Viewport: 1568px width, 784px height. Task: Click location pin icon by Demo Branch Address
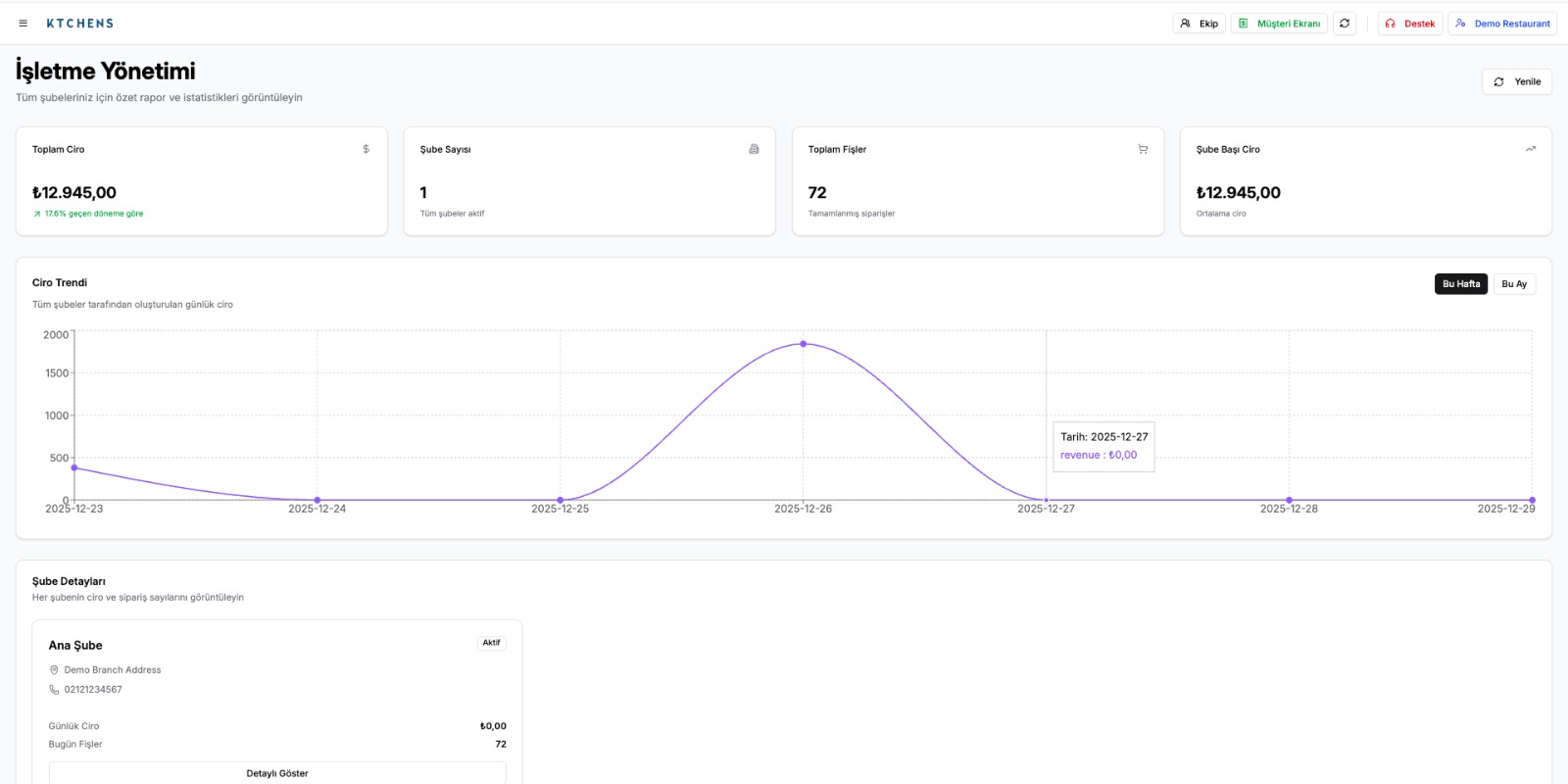(54, 670)
